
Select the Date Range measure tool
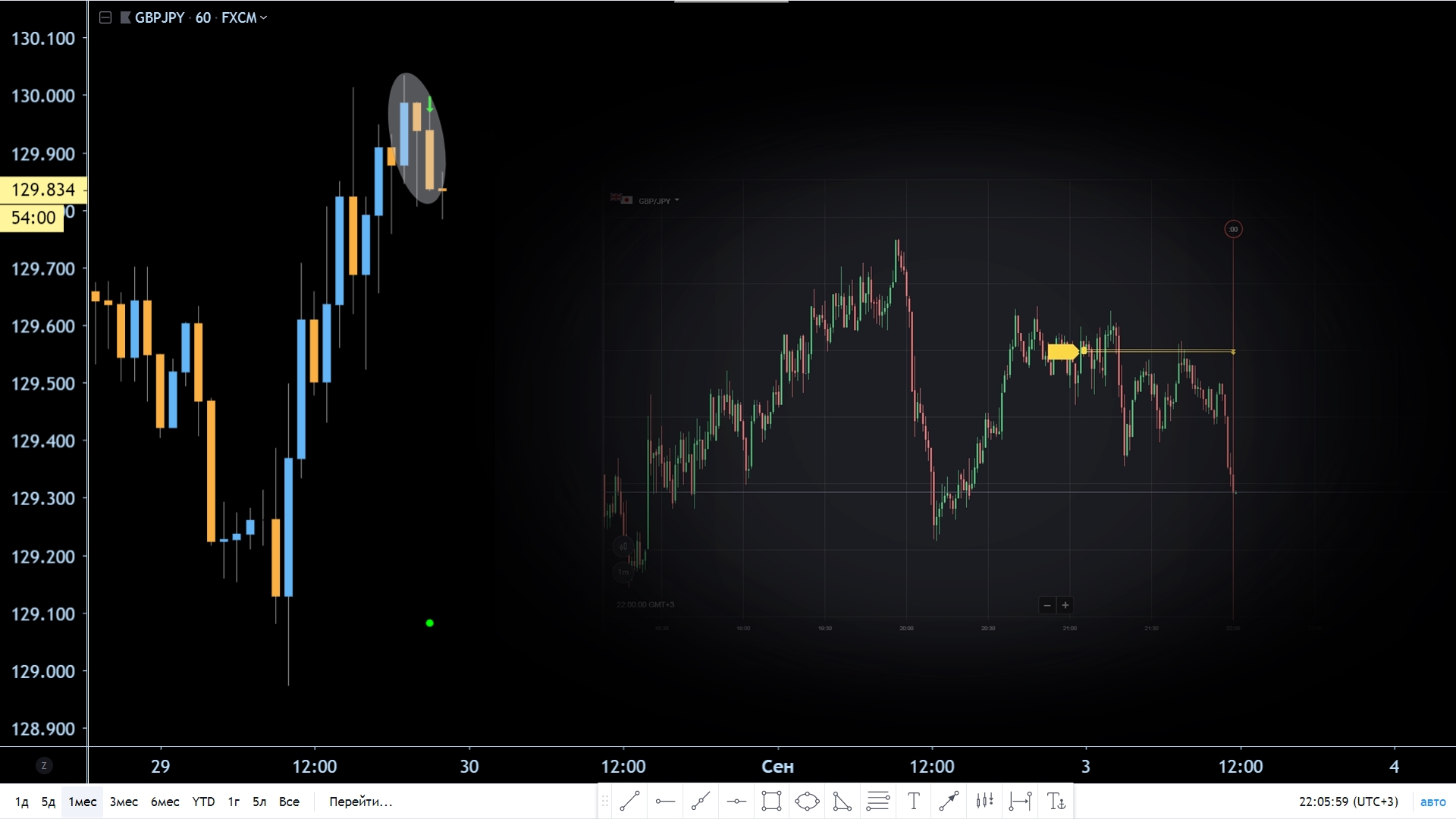pyautogui.click(x=1020, y=801)
